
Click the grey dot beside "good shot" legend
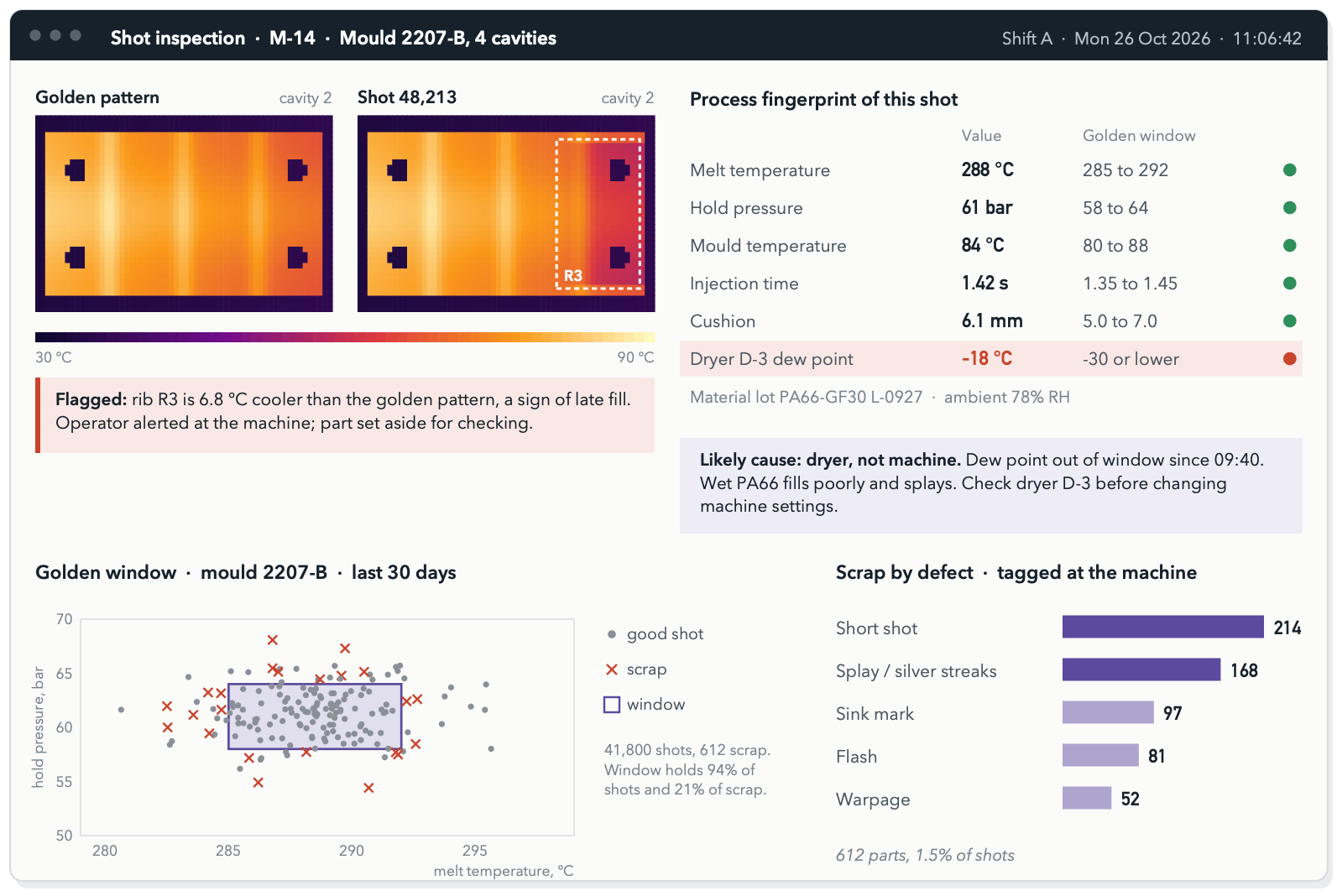[x=612, y=634]
